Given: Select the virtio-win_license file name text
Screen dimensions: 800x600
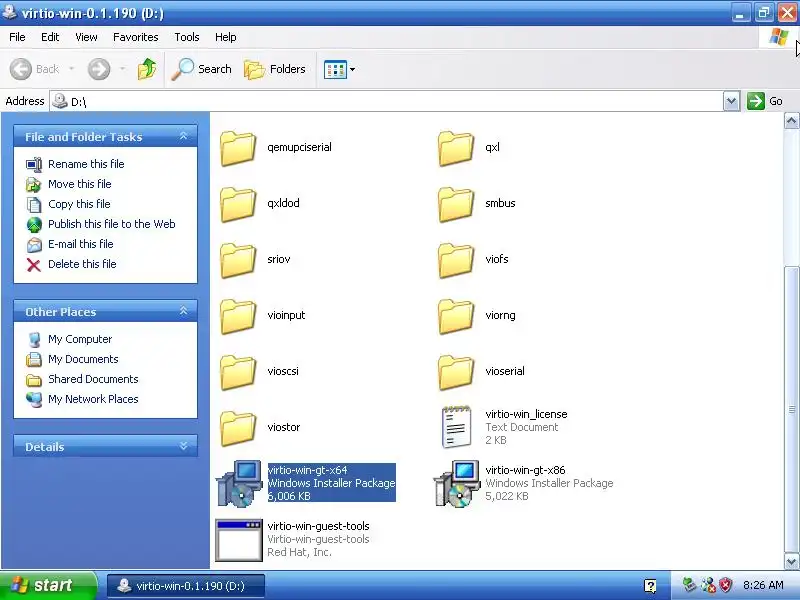Looking at the screenshot, I should tap(526, 414).
